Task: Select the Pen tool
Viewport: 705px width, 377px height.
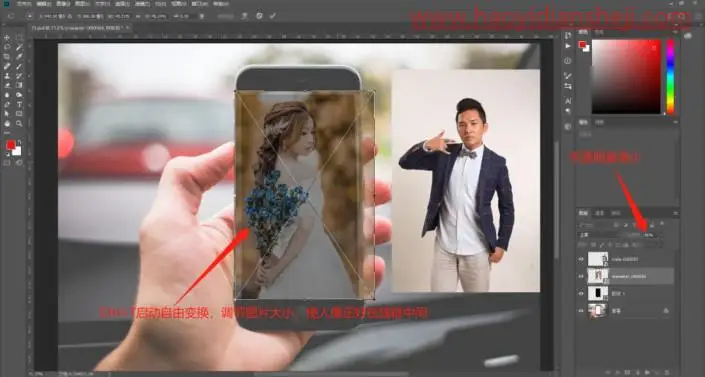Action: pos(7,104)
